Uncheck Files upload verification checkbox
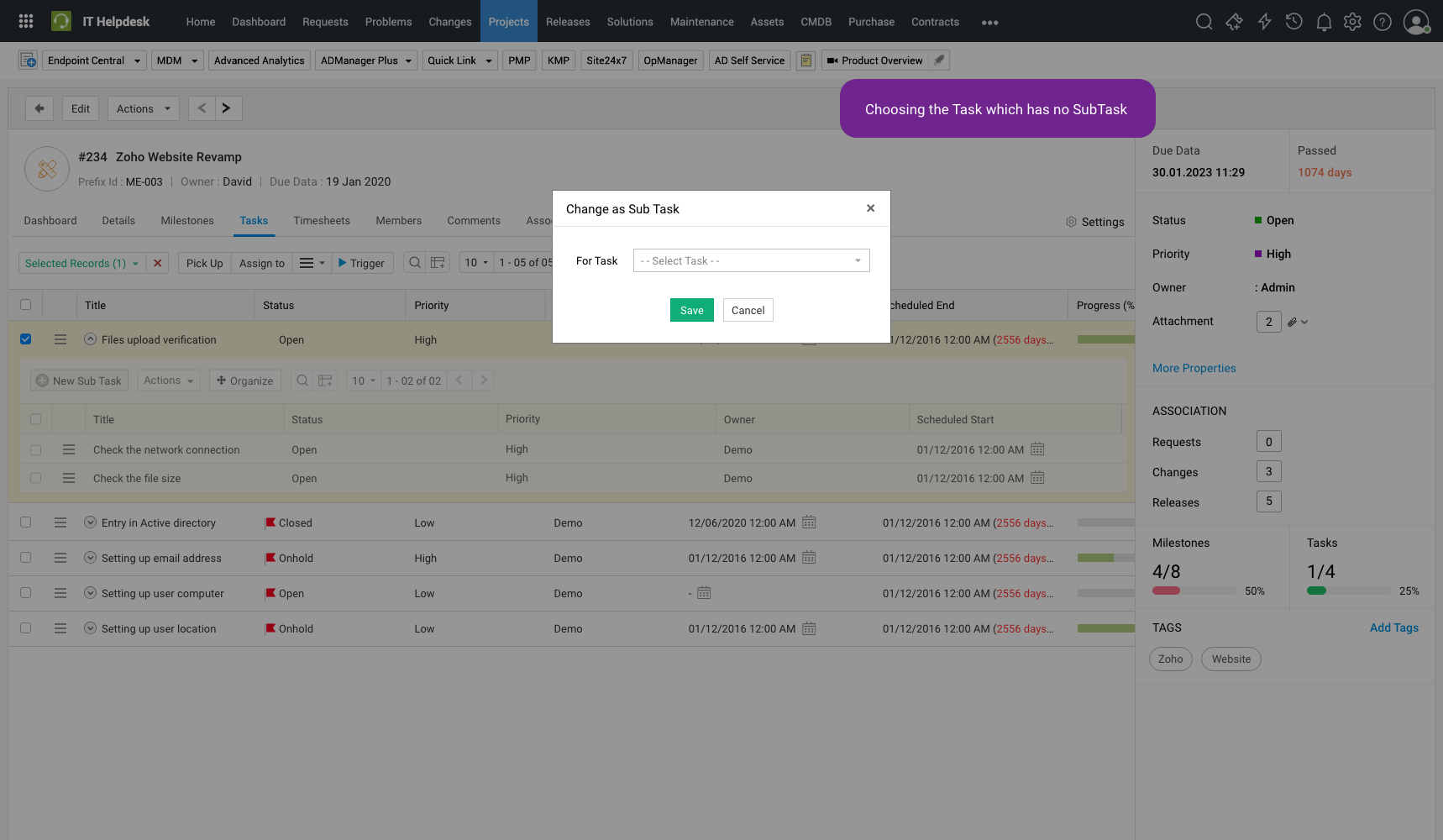1443x840 pixels. [25, 339]
